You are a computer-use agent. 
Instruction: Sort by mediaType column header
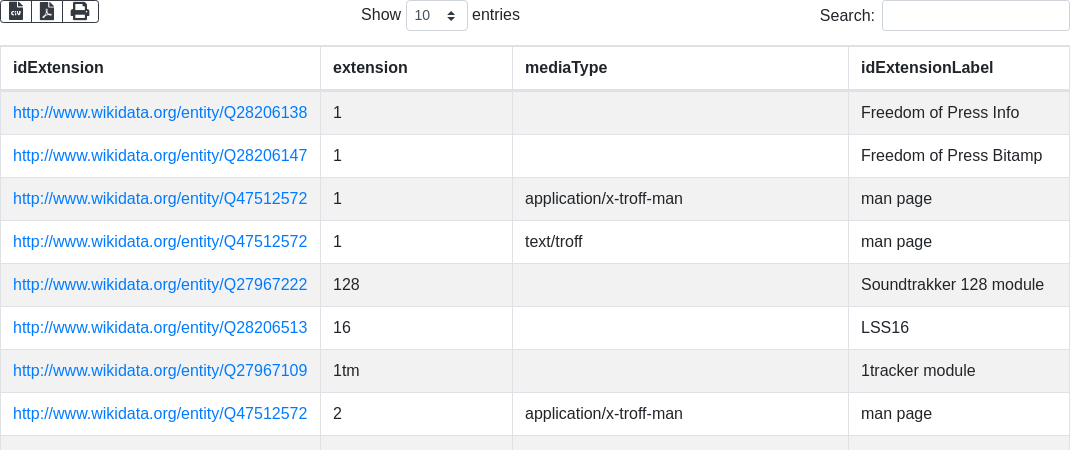point(566,68)
